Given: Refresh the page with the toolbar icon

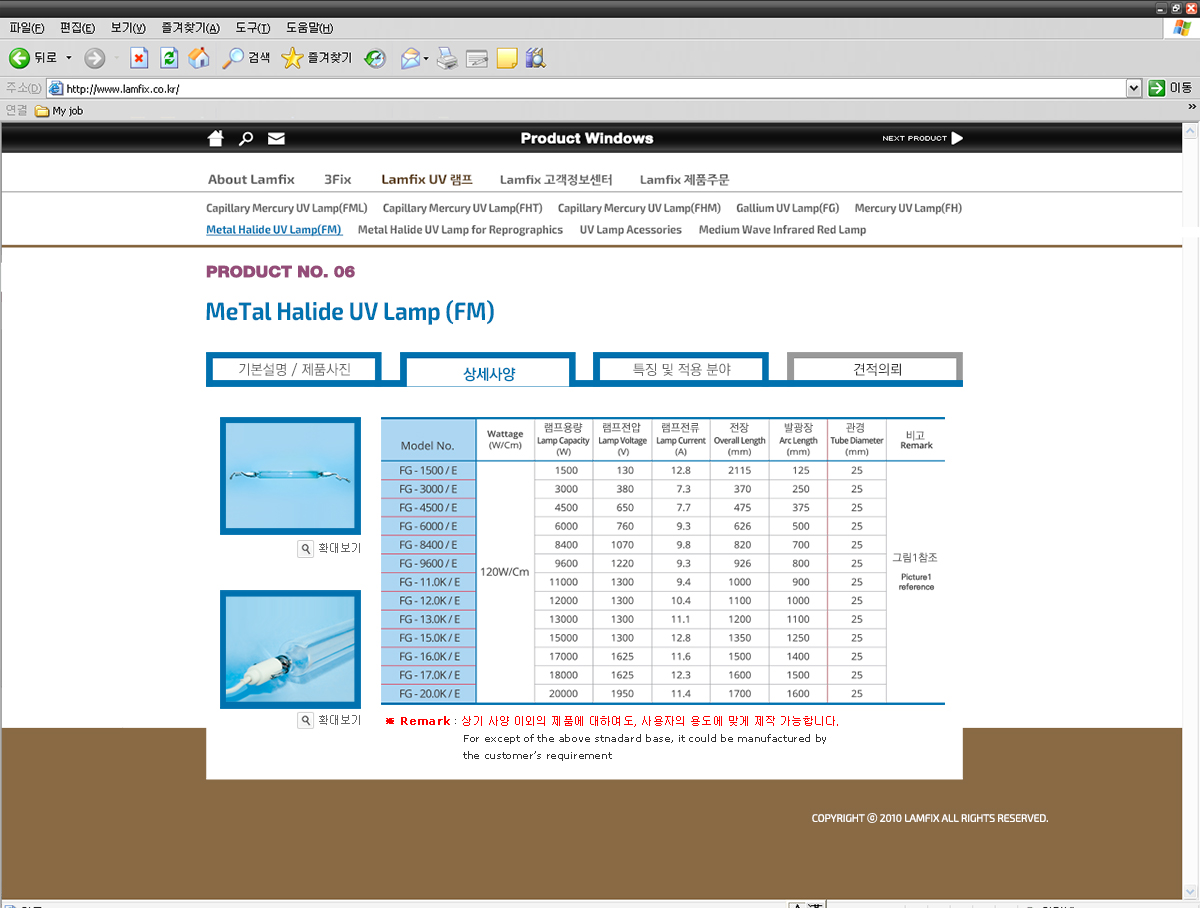Looking at the screenshot, I should point(169,58).
